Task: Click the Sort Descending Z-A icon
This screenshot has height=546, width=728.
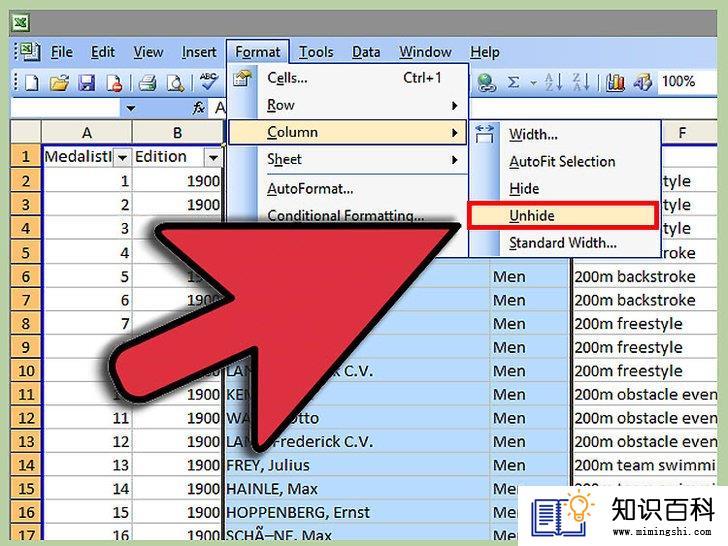Action: point(581,82)
